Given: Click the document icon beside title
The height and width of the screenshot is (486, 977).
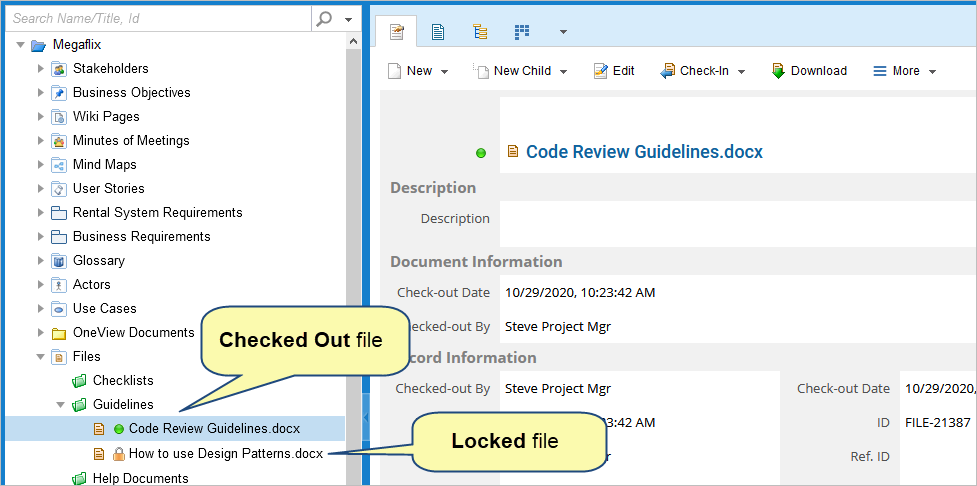Looking at the screenshot, I should (513, 151).
